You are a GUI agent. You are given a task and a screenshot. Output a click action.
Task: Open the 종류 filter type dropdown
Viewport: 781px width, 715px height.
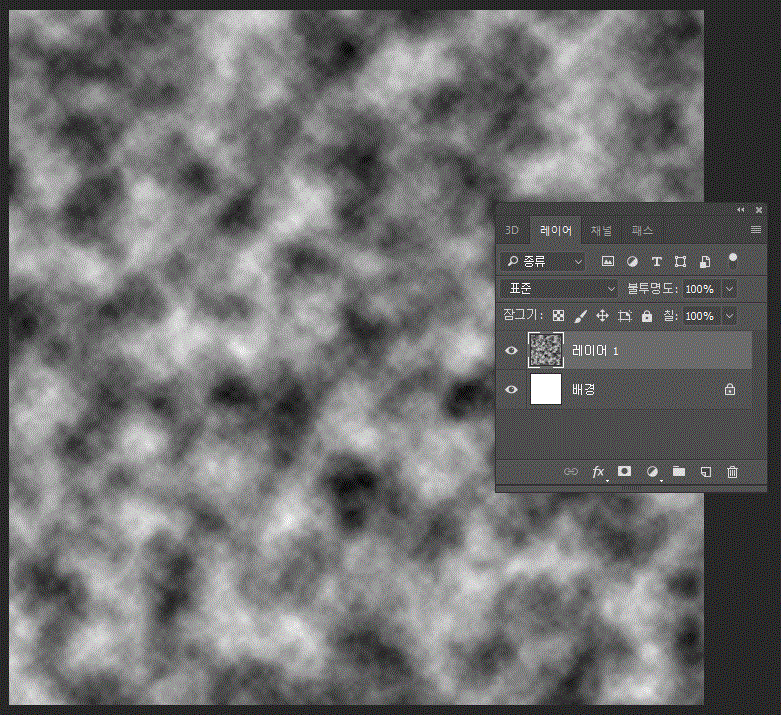point(543,261)
